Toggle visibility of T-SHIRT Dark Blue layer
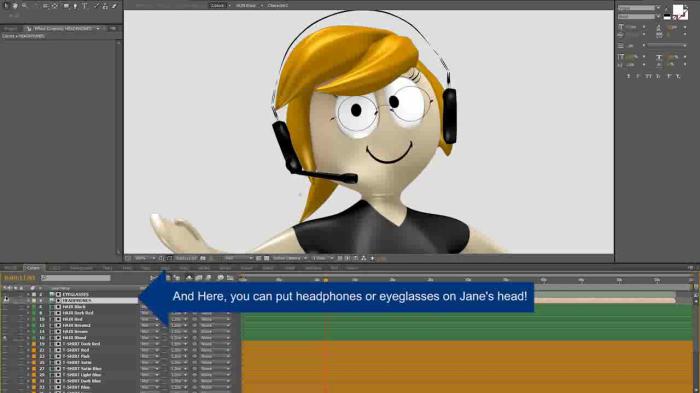The height and width of the screenshot is (393, 700). (6, 381)
